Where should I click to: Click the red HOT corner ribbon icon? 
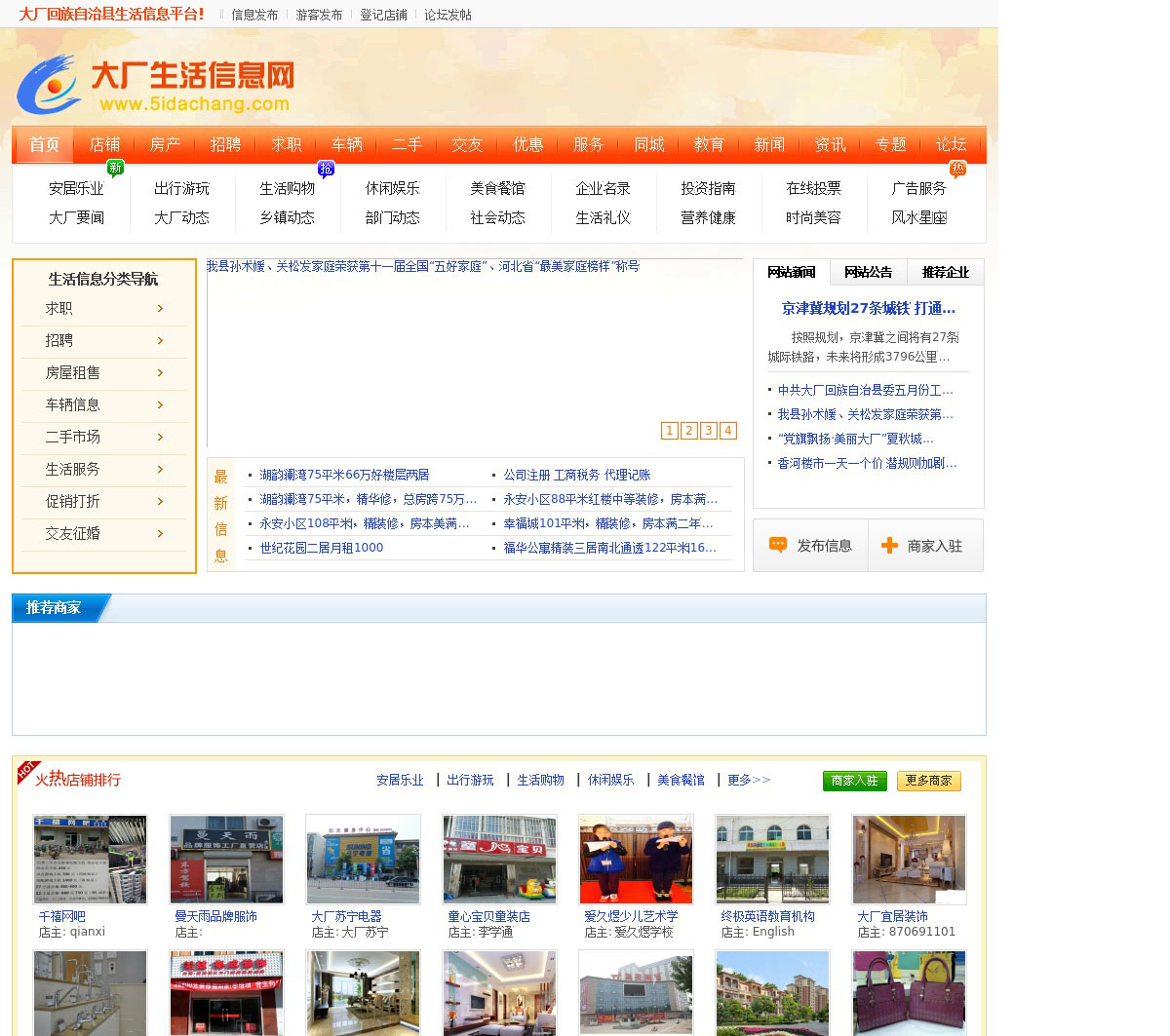coord(27,770)
